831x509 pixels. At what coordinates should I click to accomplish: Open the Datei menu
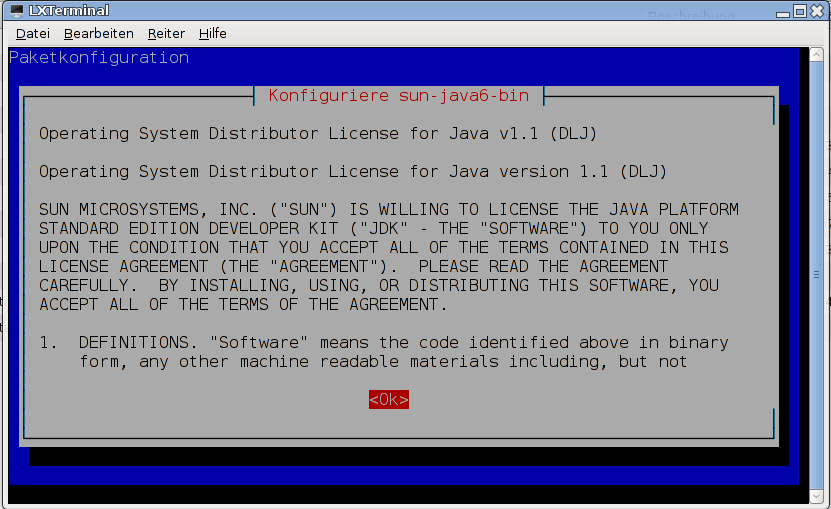32,33
